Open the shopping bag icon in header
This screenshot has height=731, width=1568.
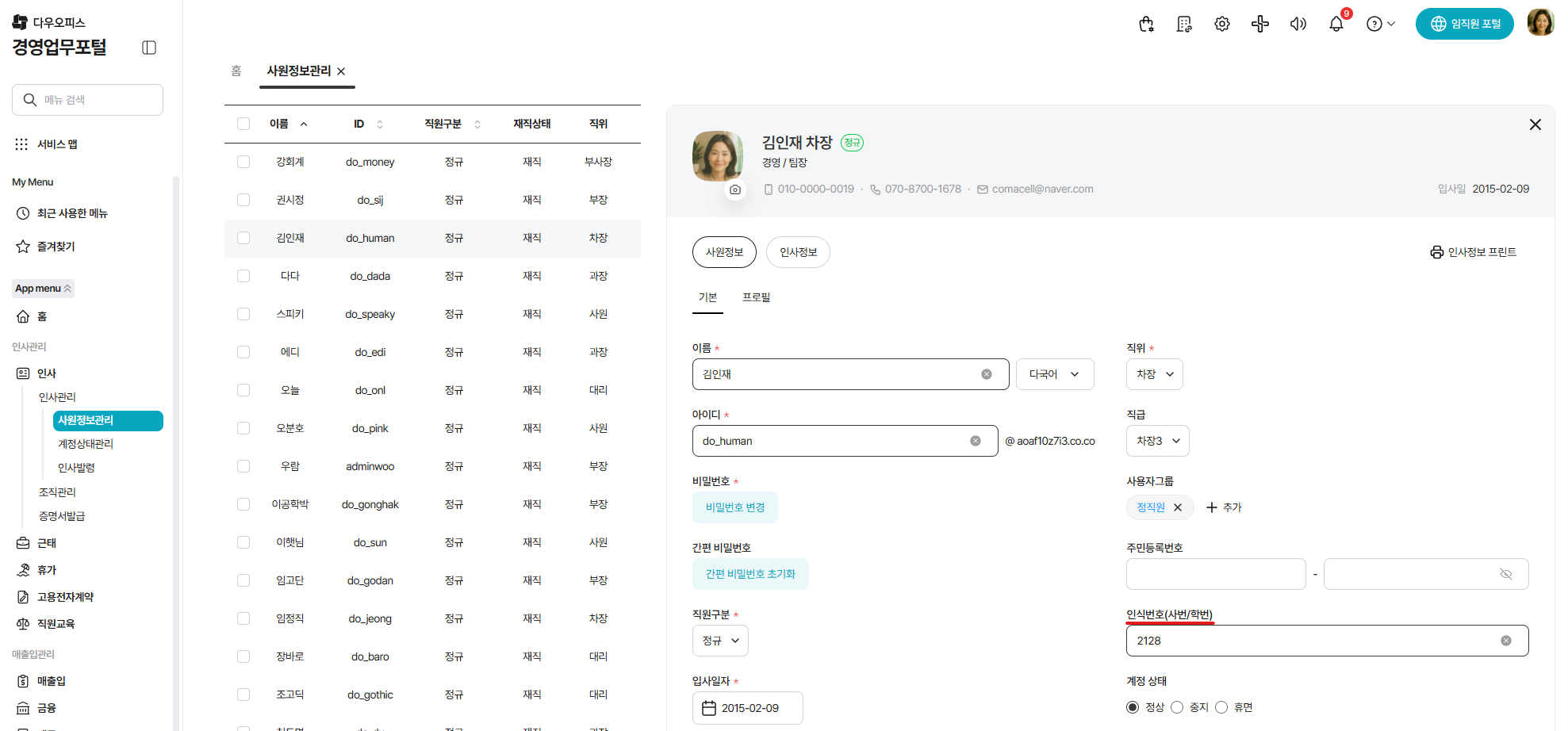1146,24
